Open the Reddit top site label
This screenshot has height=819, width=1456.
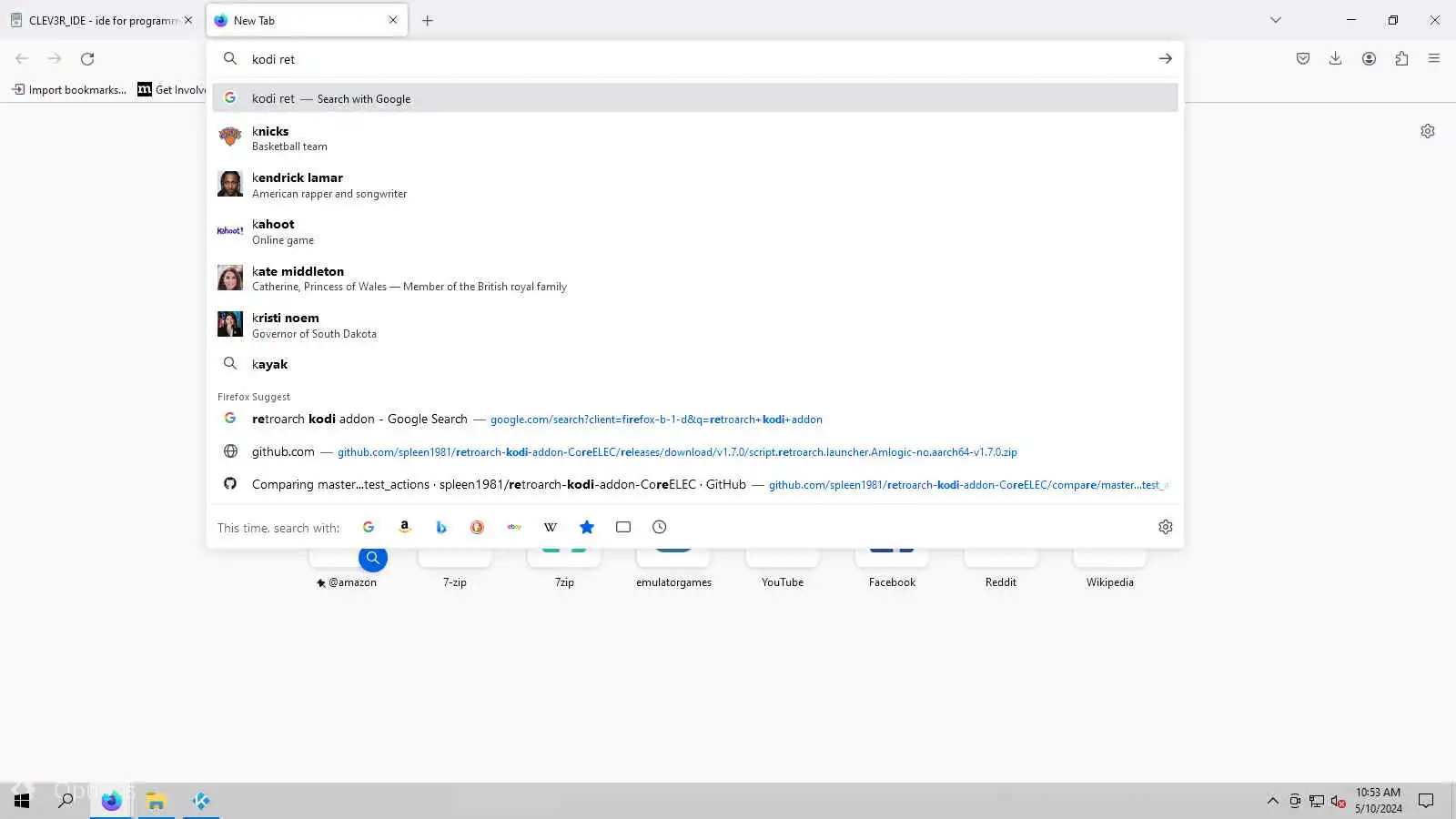click(1001, 582)
